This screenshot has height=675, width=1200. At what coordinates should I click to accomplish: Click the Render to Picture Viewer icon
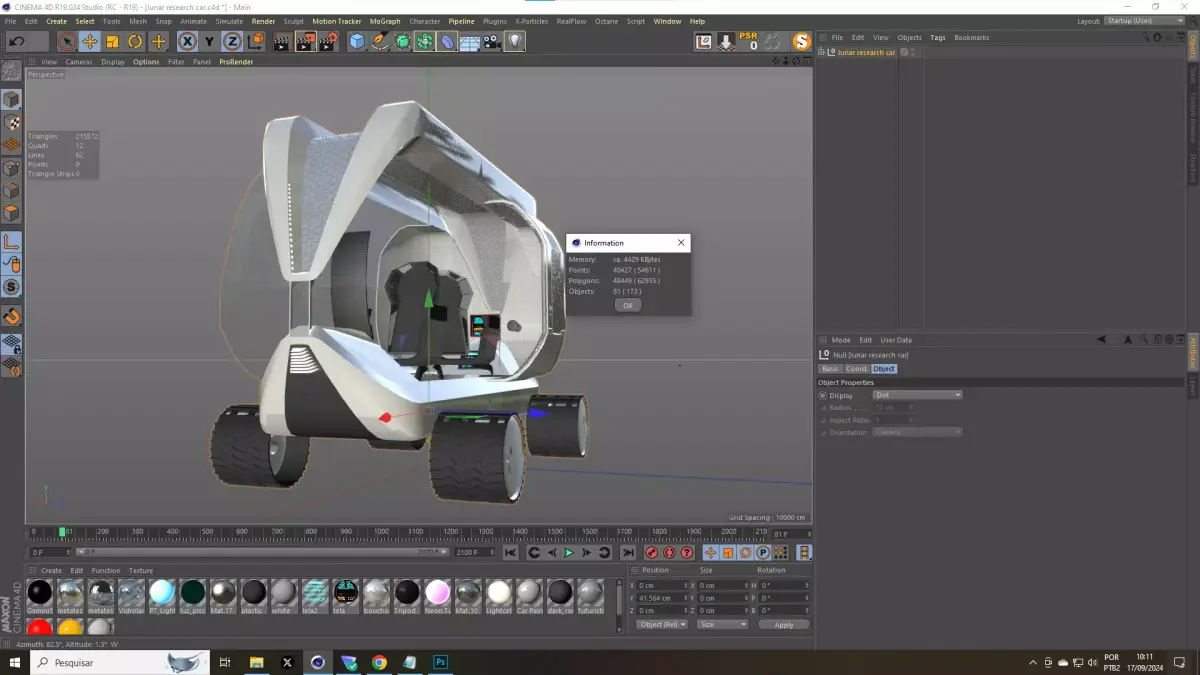305,41
